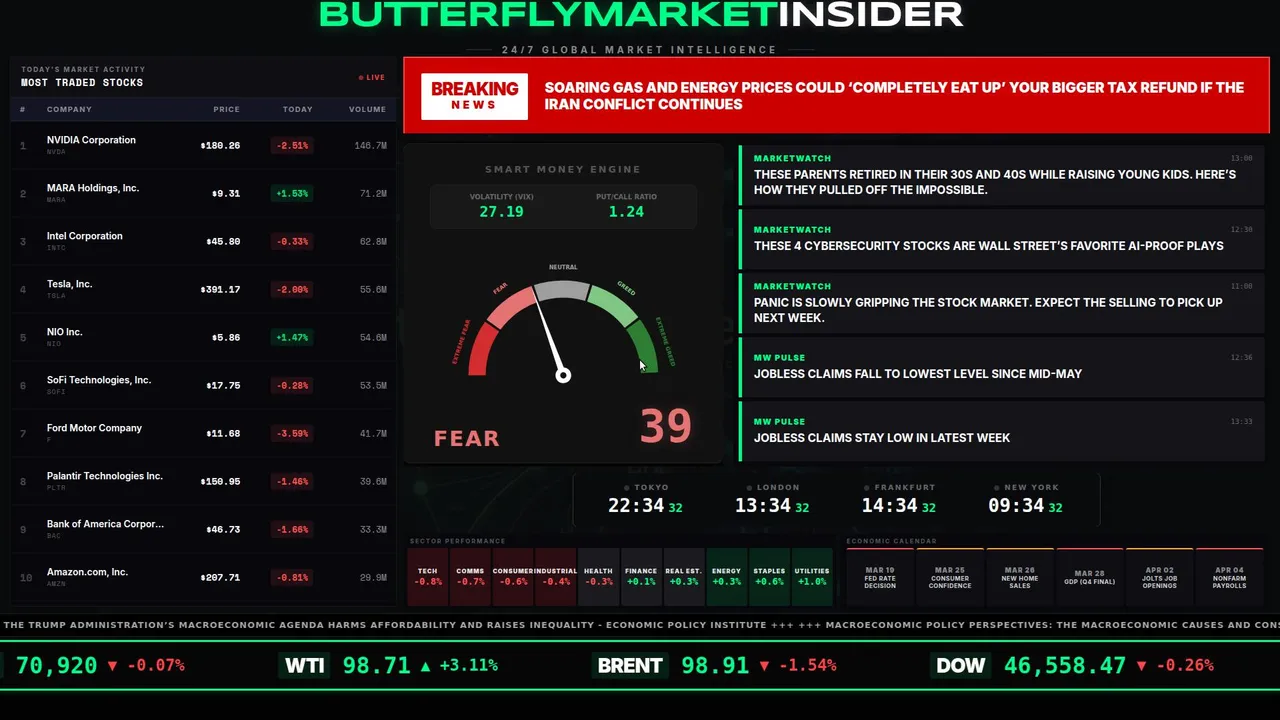Select the Consumer sector tile

[x=513, y=577]
